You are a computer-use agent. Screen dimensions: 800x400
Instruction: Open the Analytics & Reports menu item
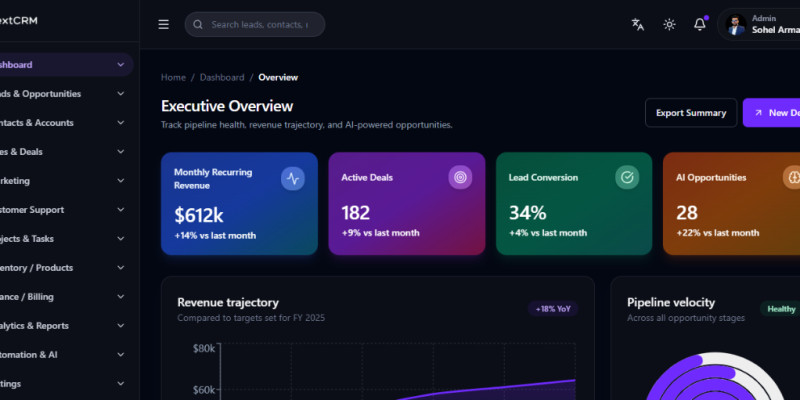click(x=60, y=325)
